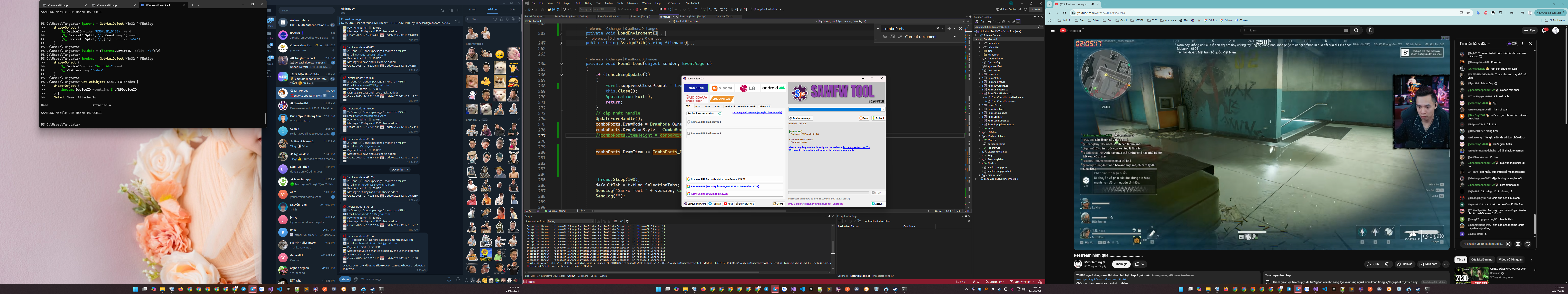Open the Debug menu in Visual Studio
The height and width of the screenshot is (294, 1568).
tap(589, 3)
